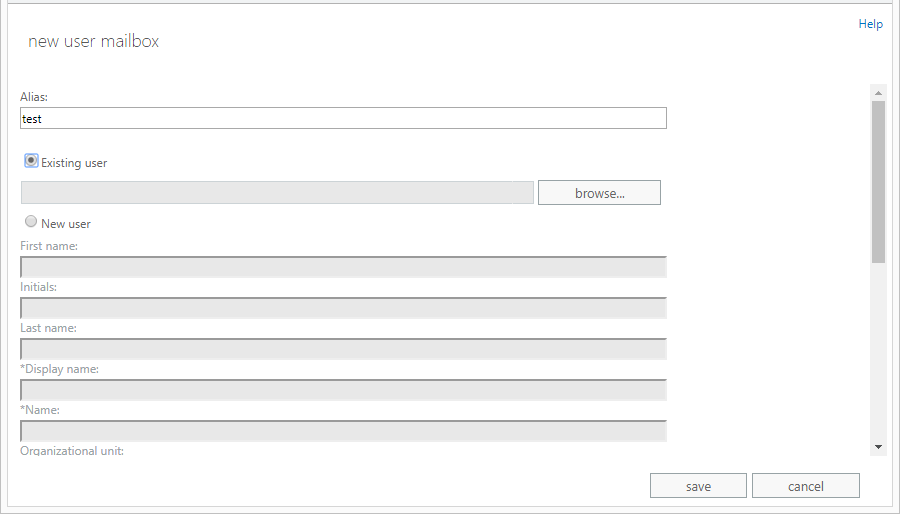The image size is (900, 514).
Task: Select the Last name field
Action: 343,348
